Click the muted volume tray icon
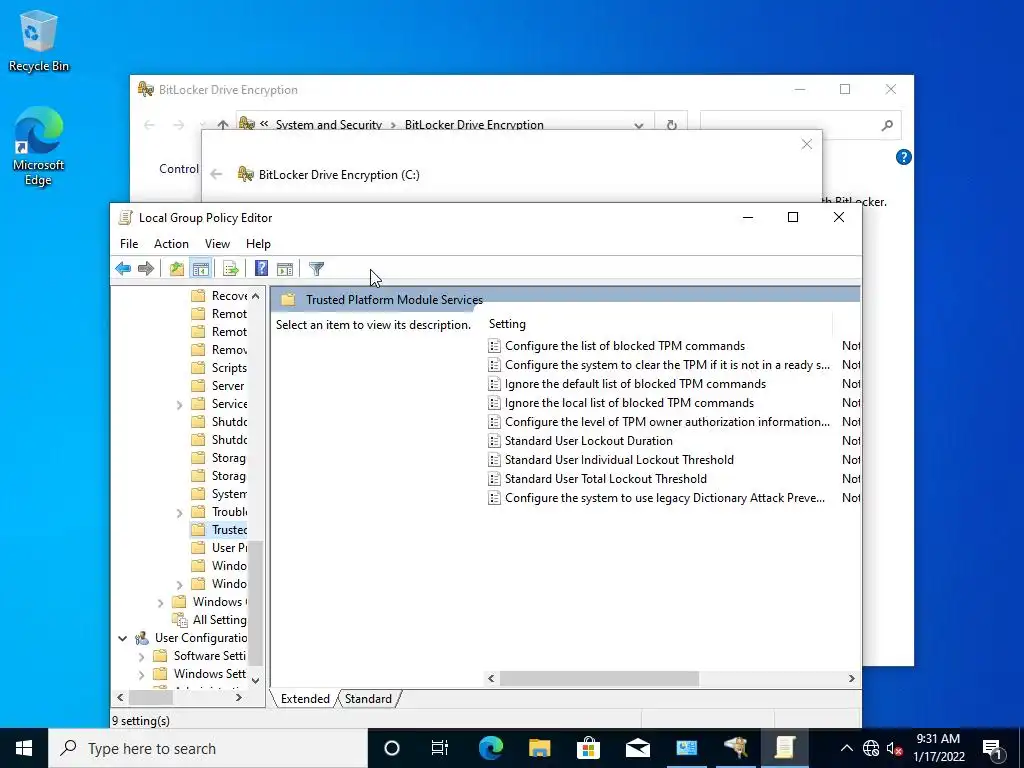The width and height of the screenshot is (1024, 768). click(895, 748)
